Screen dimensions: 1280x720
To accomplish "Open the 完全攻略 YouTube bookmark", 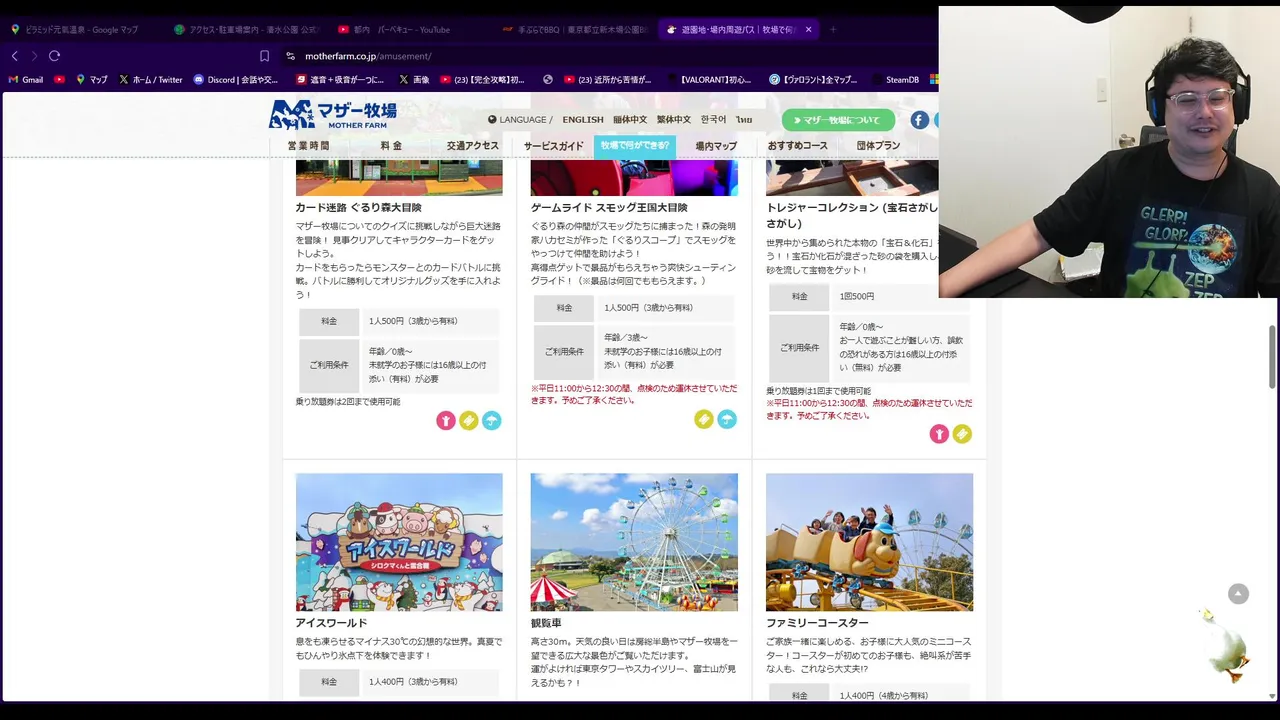I will point(482,79).
